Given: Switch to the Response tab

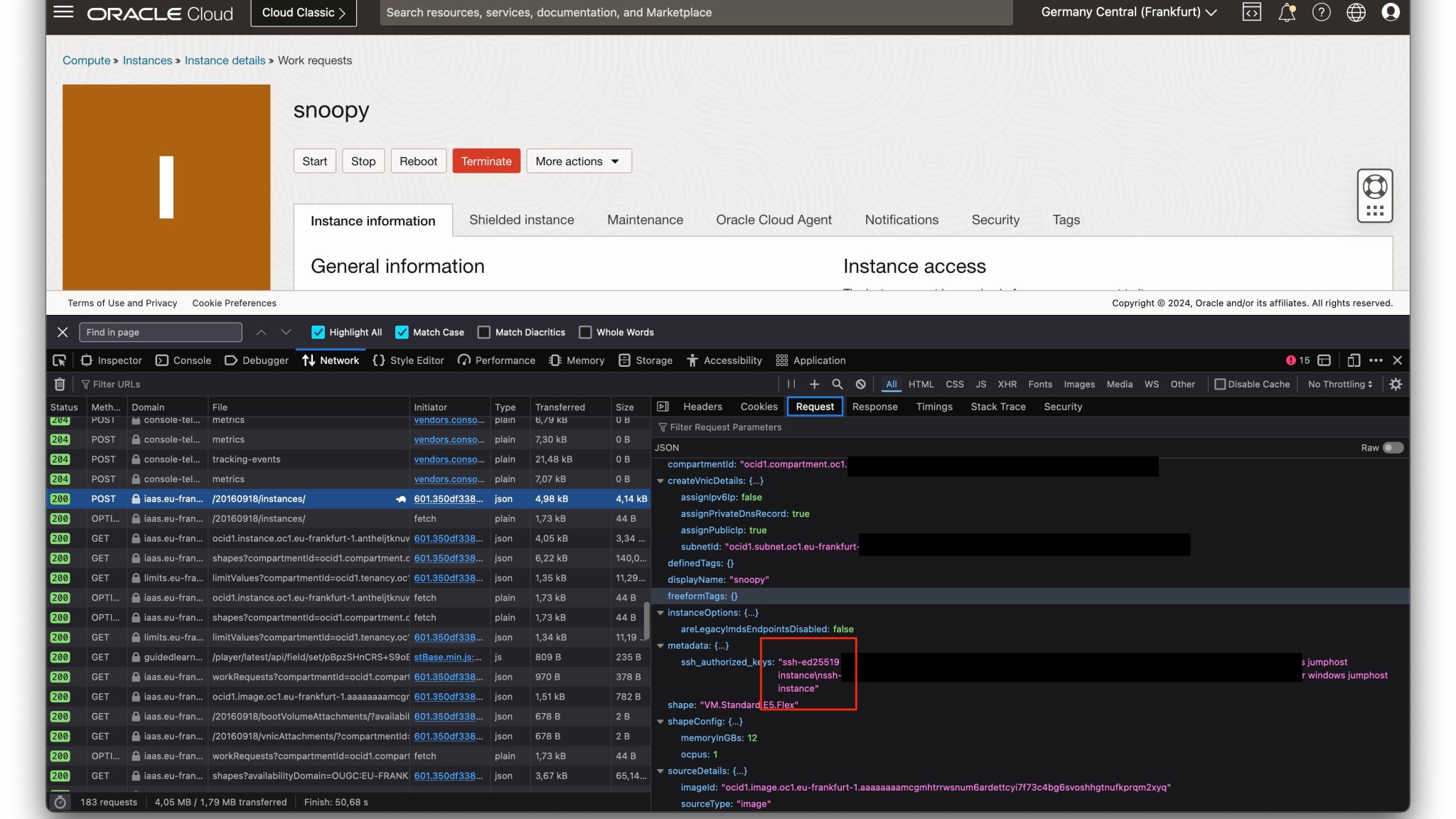Looking at the screenshot, I should click(x=874, y=407).
